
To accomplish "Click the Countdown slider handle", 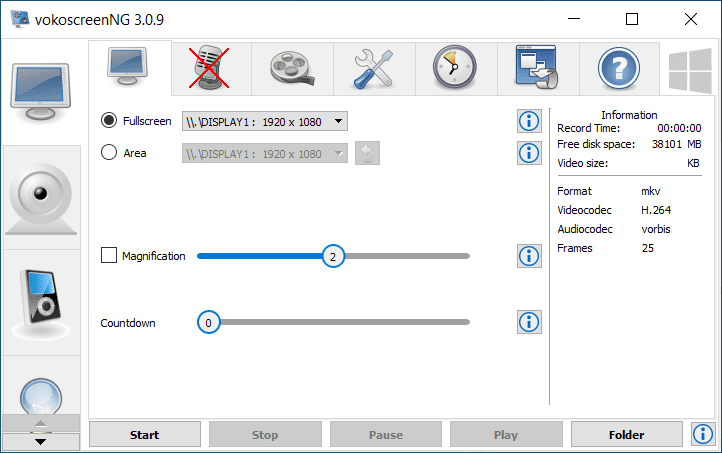I will 209,323.
